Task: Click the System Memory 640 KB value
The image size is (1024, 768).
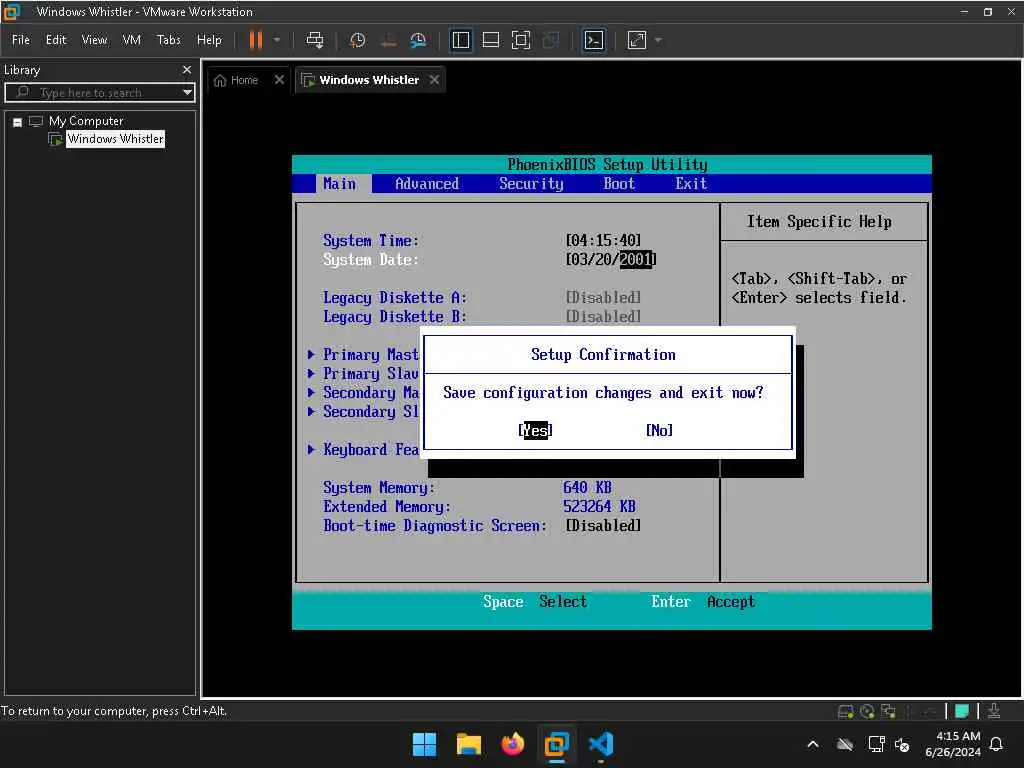Action: pos(587,488)
